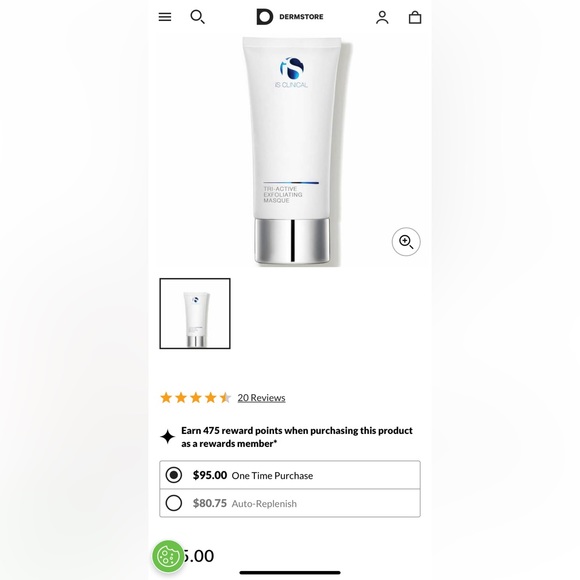Viewport: 580px width, 580px height.
Task: Click the DERMSTORE wordmark text
Action: coord(301,17)
